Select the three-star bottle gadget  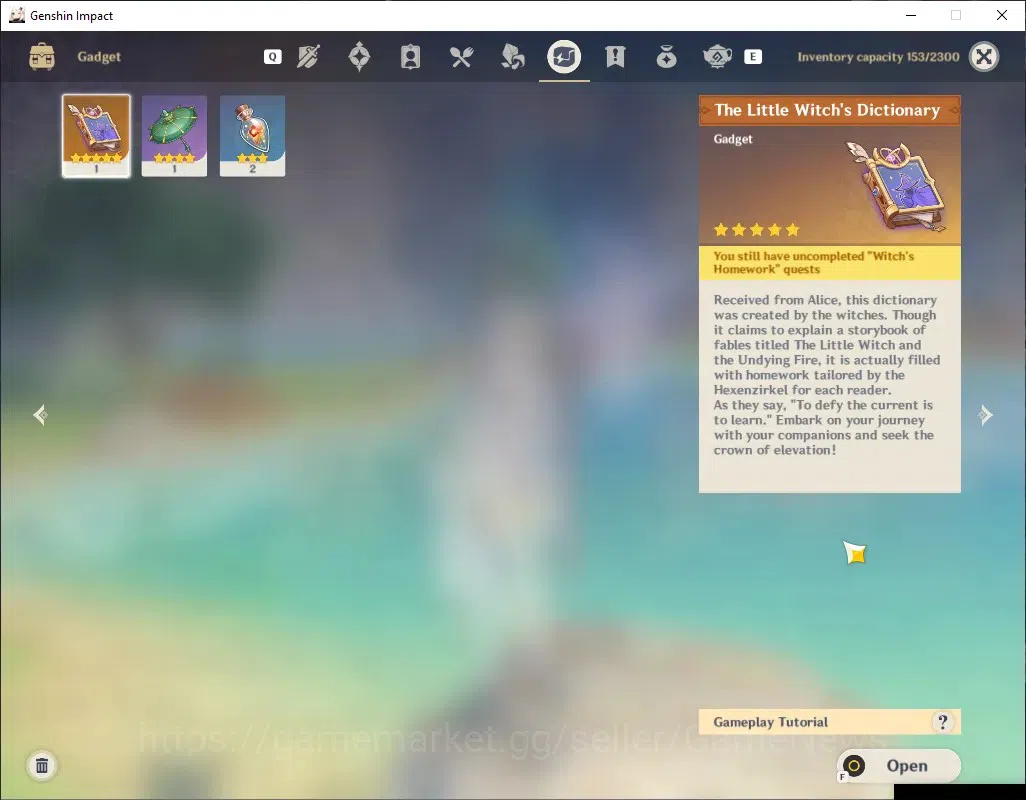253,136
